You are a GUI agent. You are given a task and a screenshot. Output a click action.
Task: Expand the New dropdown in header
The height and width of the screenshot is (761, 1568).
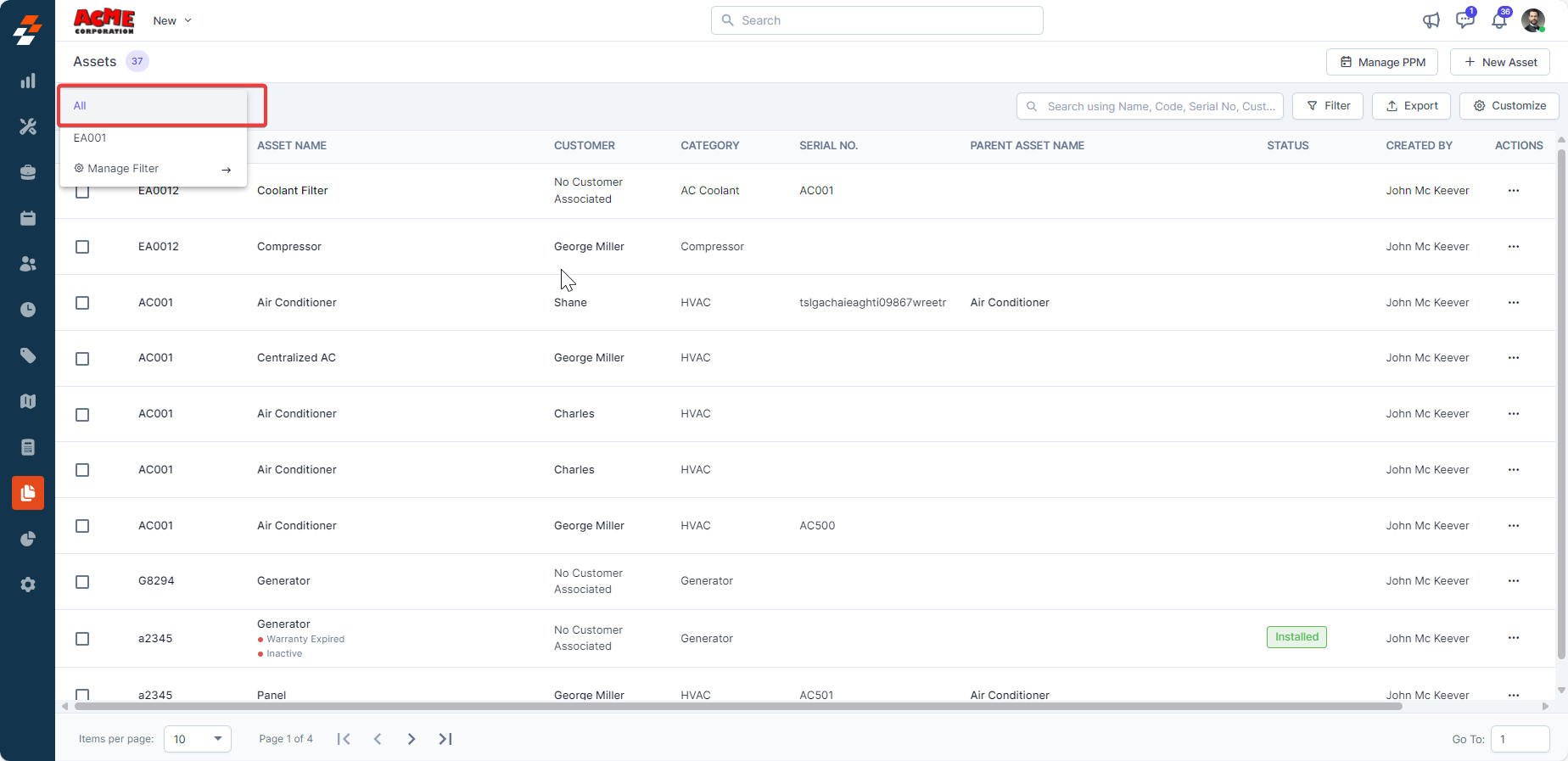click(x=172, y=20)
